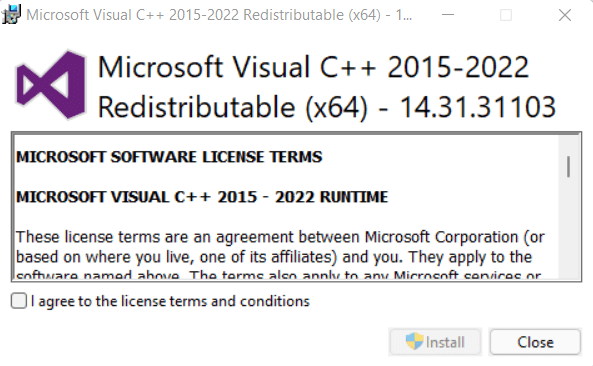Click the Install button
The height and width of the screenshot is (366, 593).
coord(435,342)
